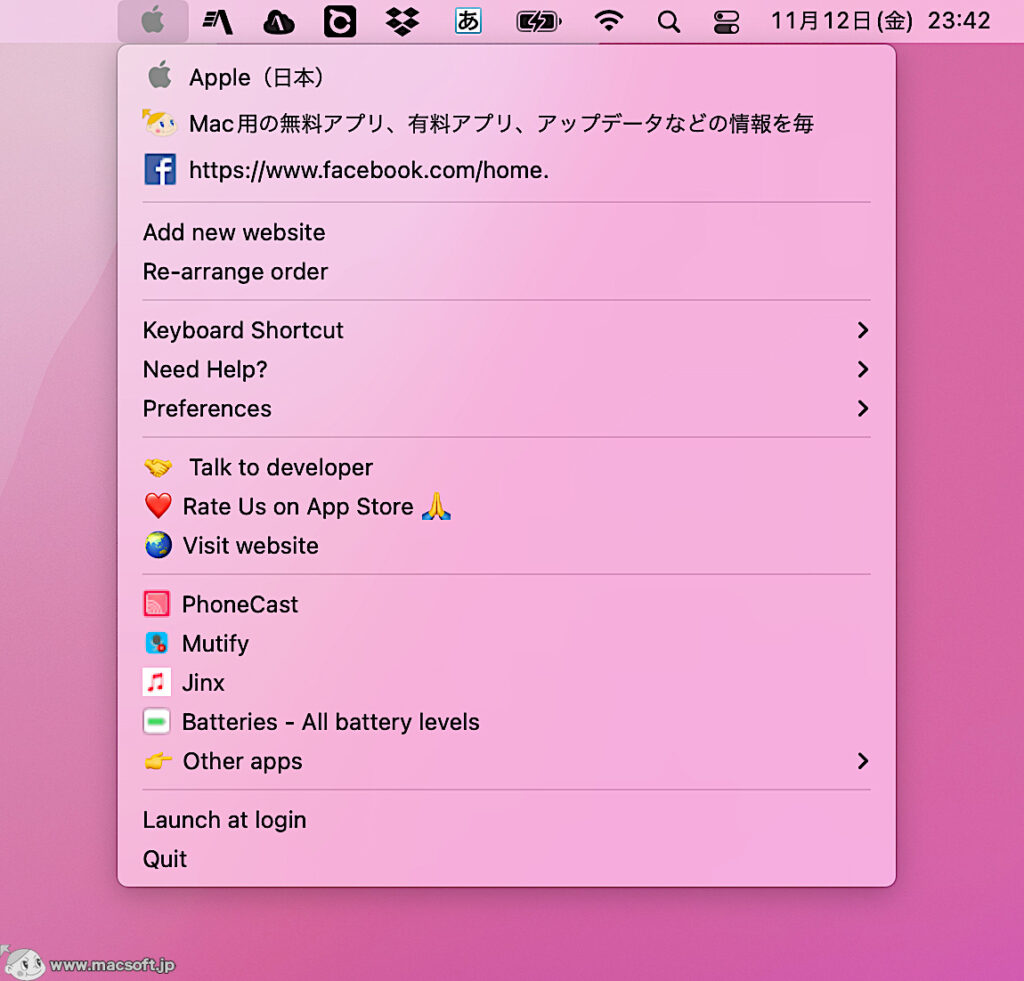Viewport: 1024px width, 981px height.
Task: Click the Batteries app icon
Action: (x=157, y=722)
